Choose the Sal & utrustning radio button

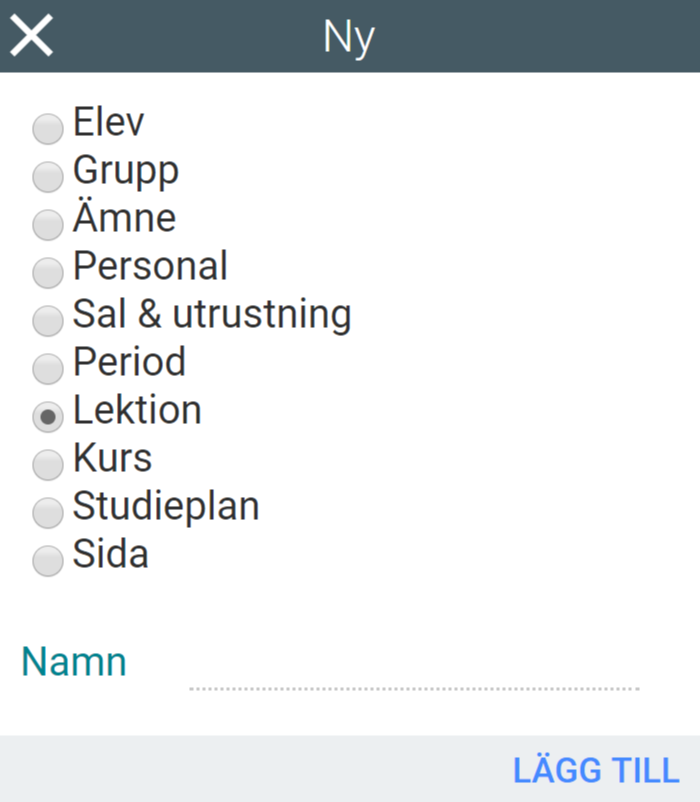point(47,321)
